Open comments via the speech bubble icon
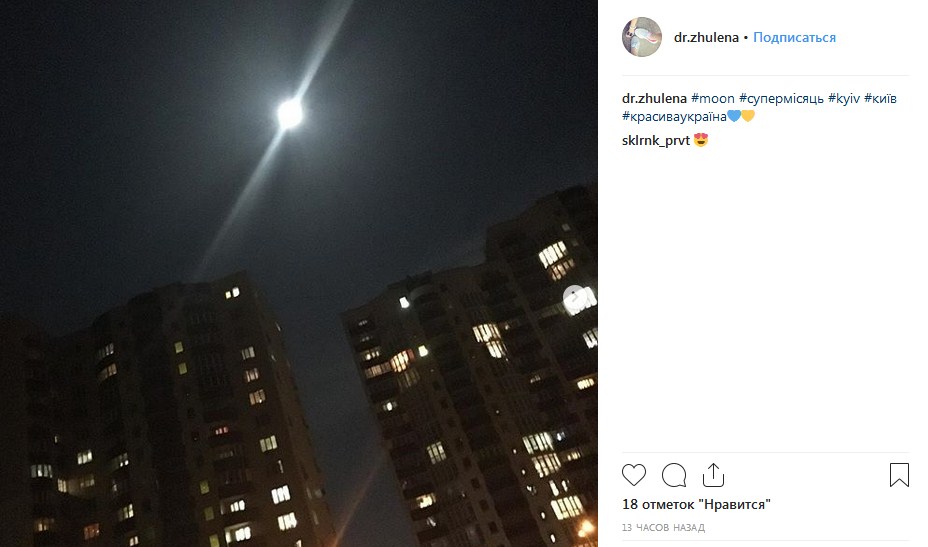 [674, 475]
